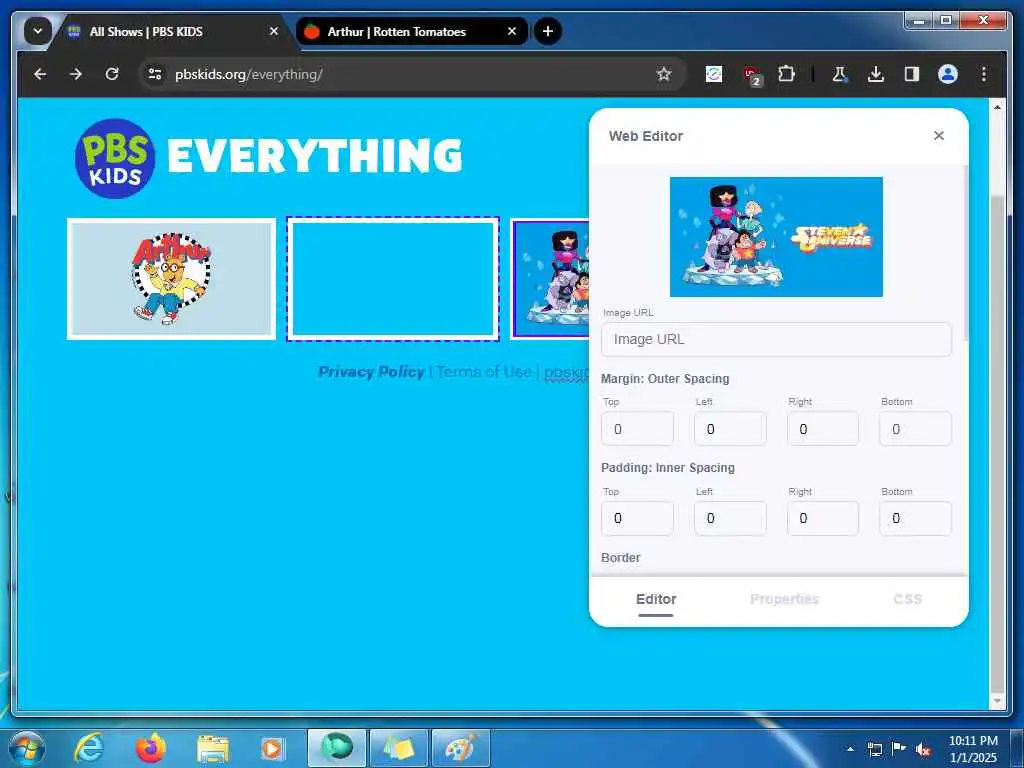Click the Margin Bottom field
Viewport: 1024px width, 768px height.
coord(915,429)
